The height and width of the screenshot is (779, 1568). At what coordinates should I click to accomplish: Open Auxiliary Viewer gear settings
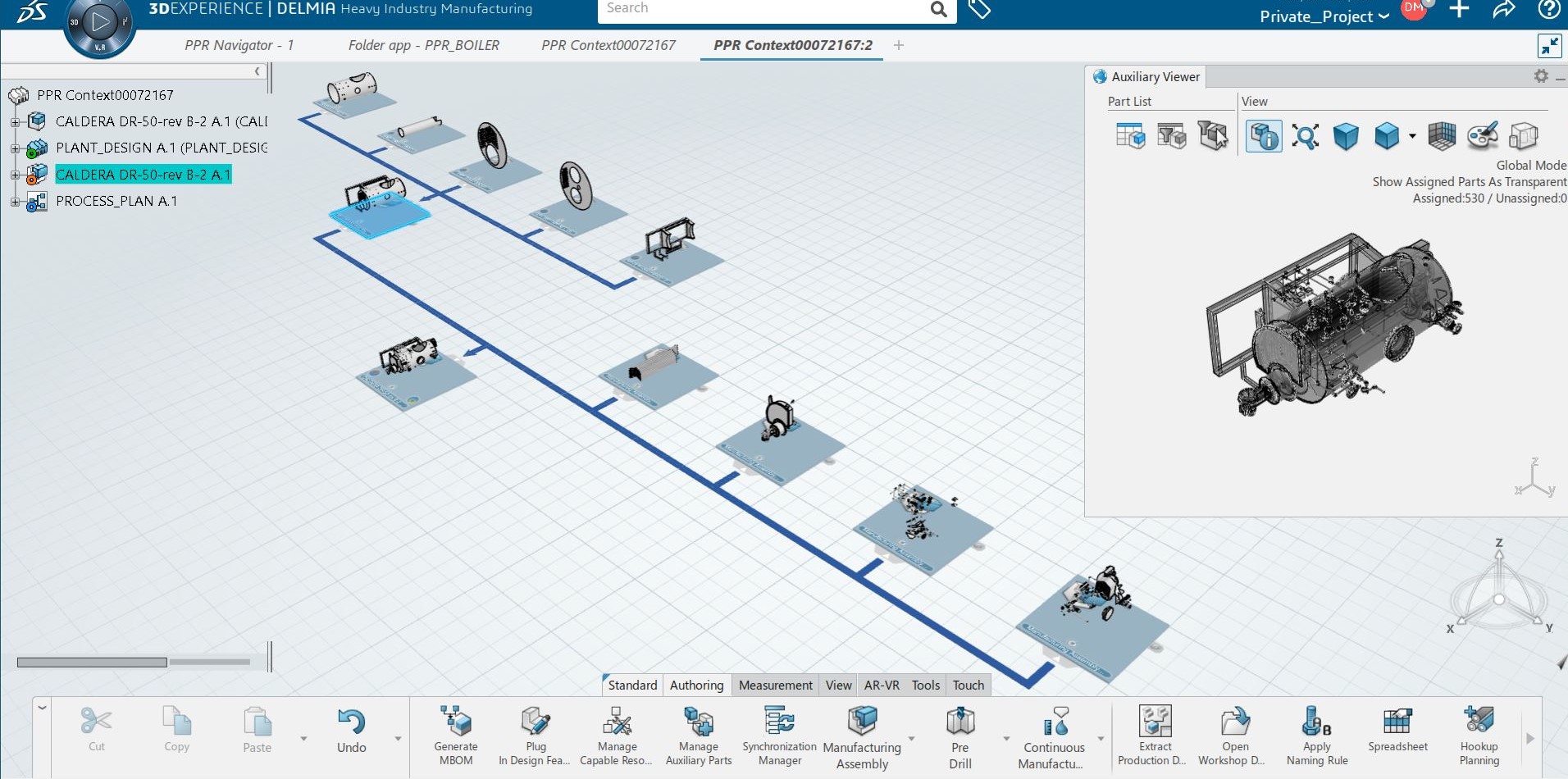click(1541, 76)
